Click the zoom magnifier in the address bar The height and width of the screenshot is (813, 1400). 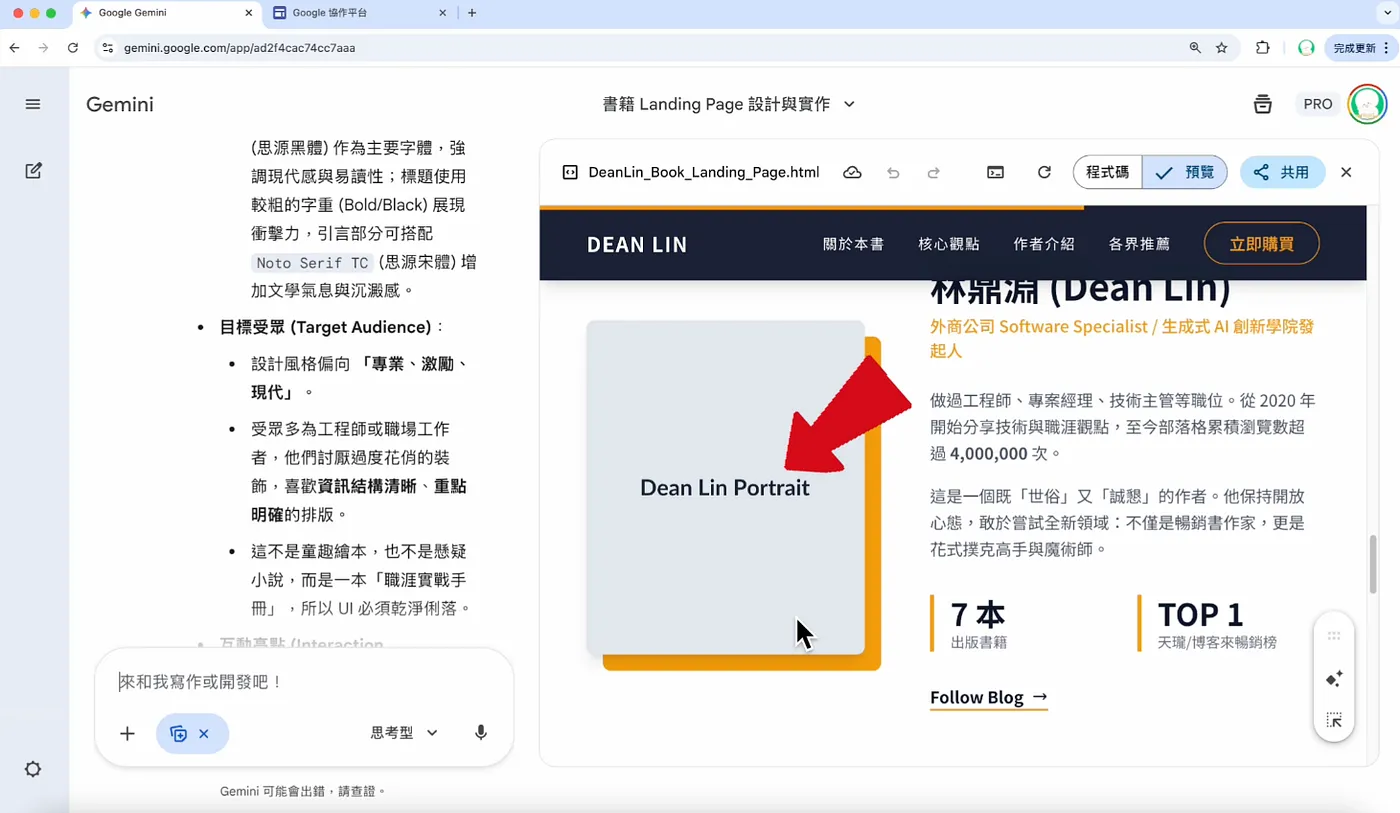1195,47
